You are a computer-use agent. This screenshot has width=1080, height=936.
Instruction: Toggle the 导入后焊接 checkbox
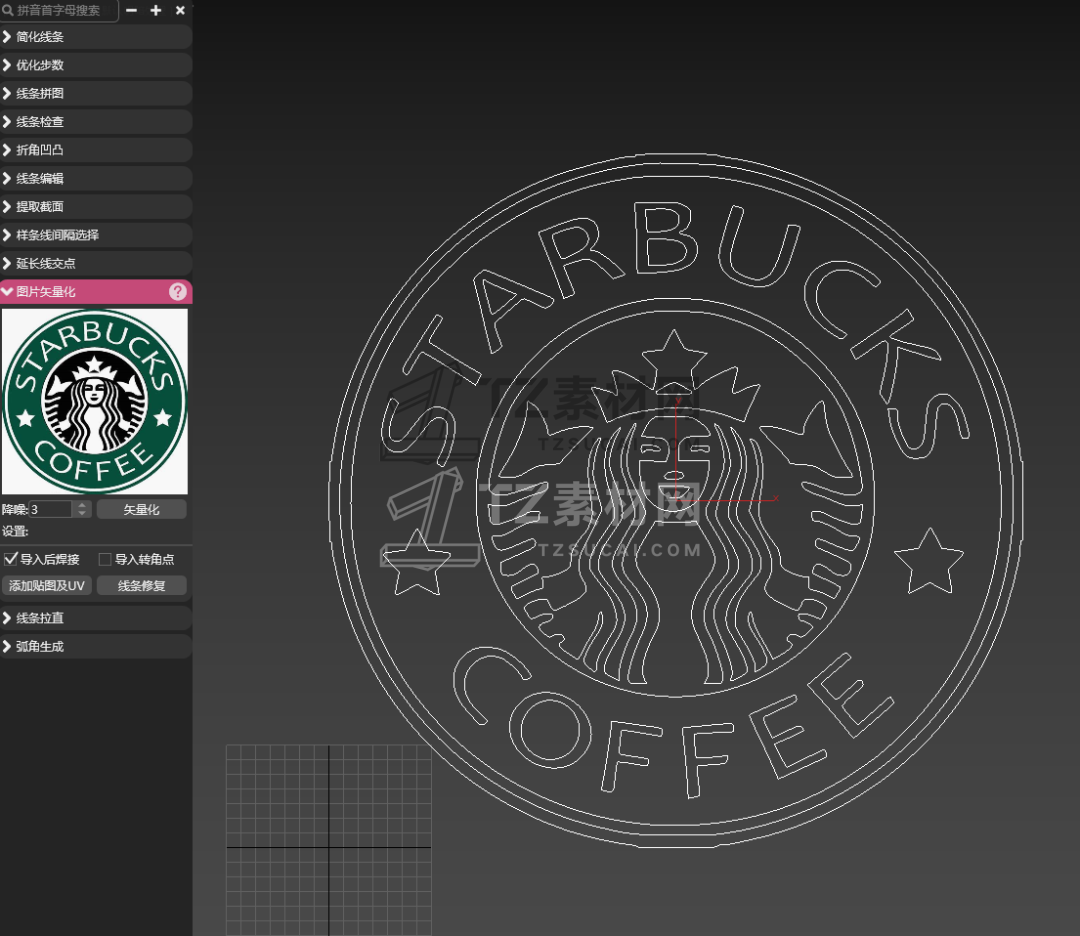coord(11,559)
